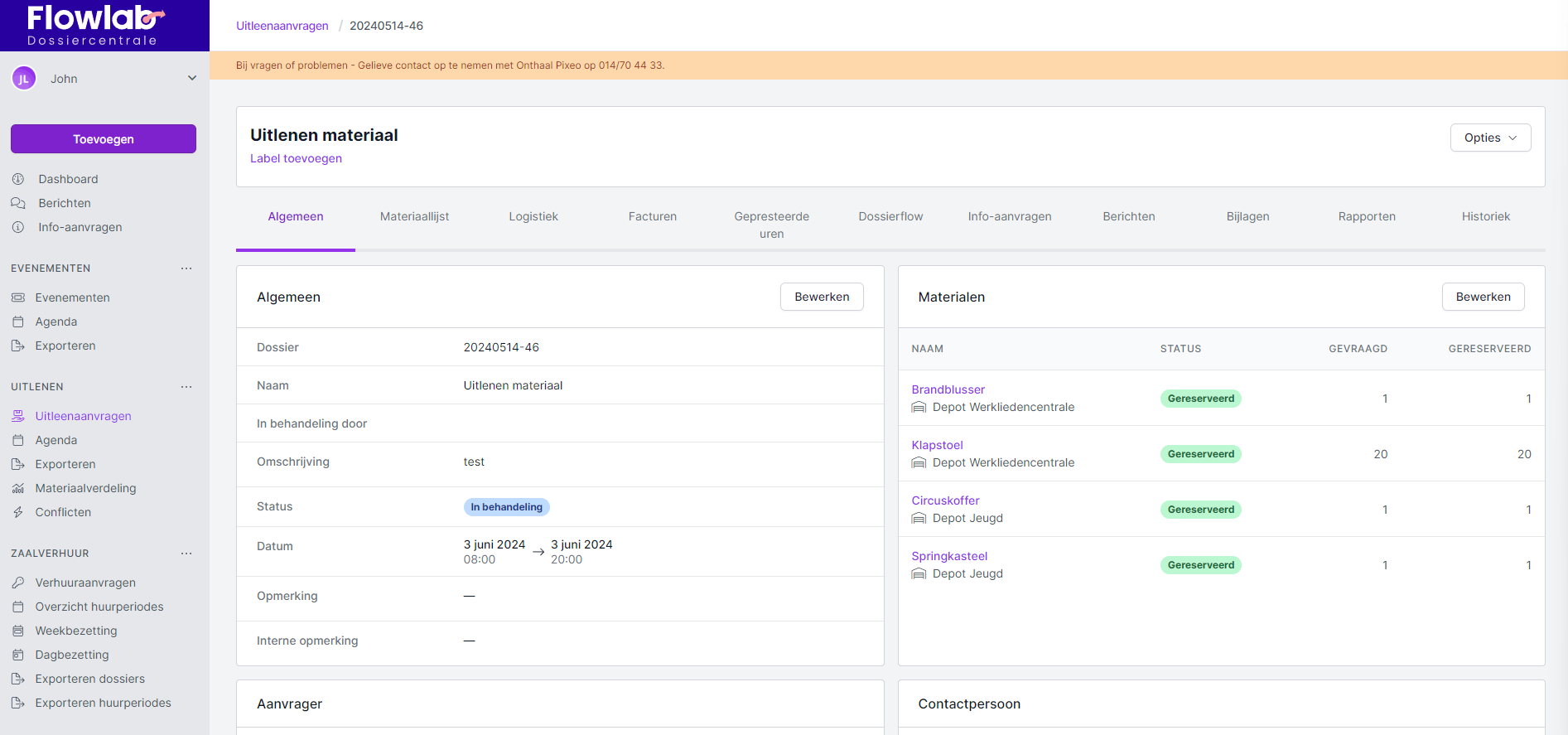Switch to the Materiaallijst tab
The height and width of the screenshot is (735, 1568).
point(414,216)
